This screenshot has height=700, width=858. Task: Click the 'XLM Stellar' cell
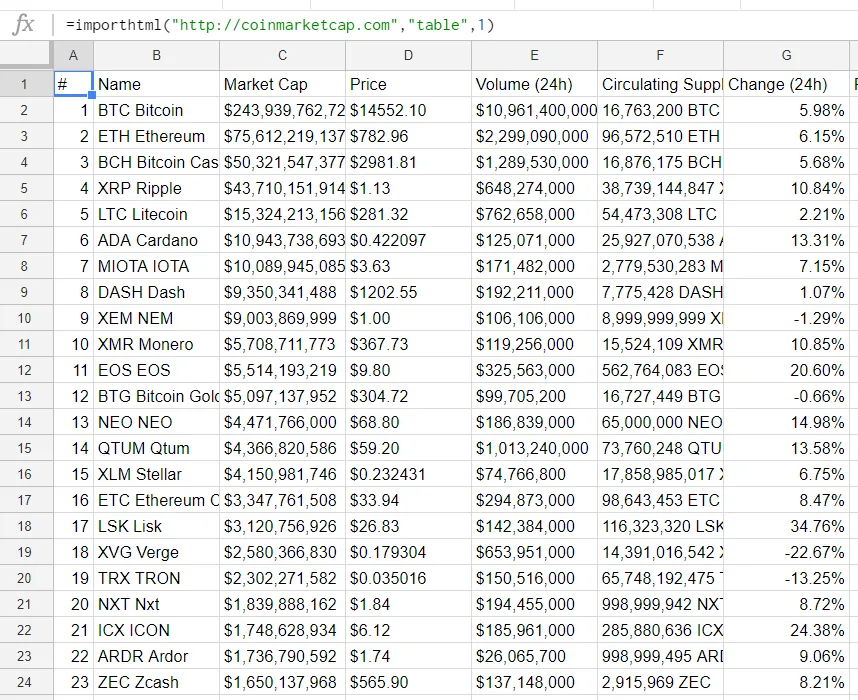(x=156, y=475)
